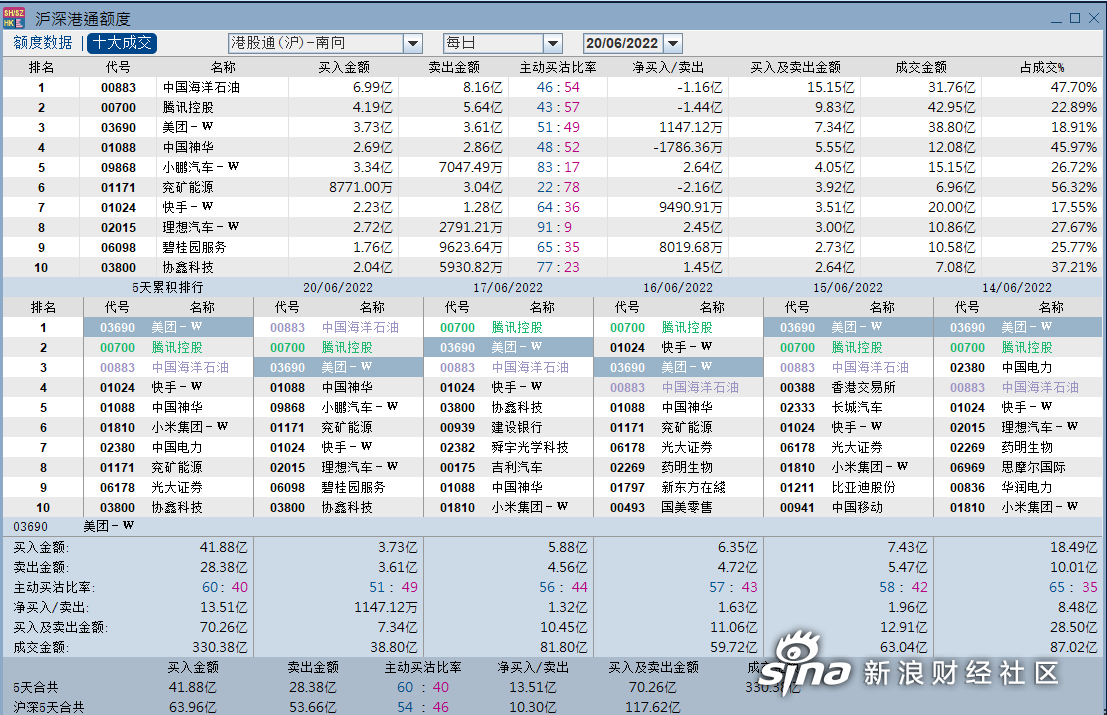Select the sell amount 2791.21万
Viewport: 1107px width, 715px height.
(x=471, y=227)
